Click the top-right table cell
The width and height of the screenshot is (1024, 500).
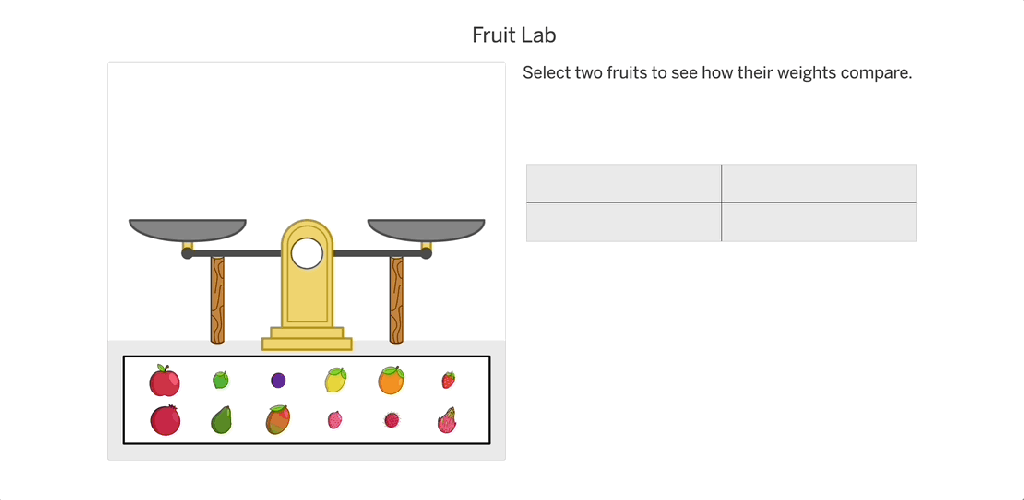click(x=819, y=183)
